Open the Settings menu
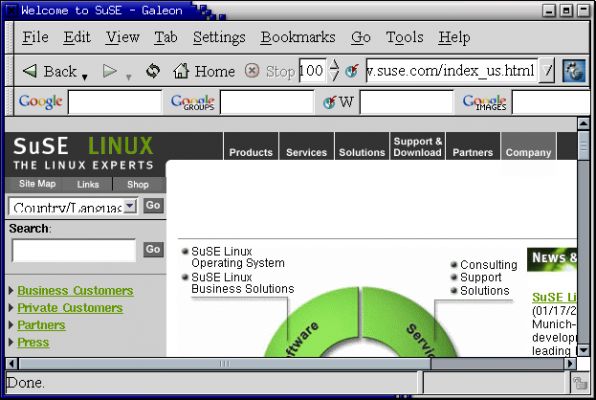Image resolution: width=596 pixels, height=400 pixels. [x=219, y=37]
